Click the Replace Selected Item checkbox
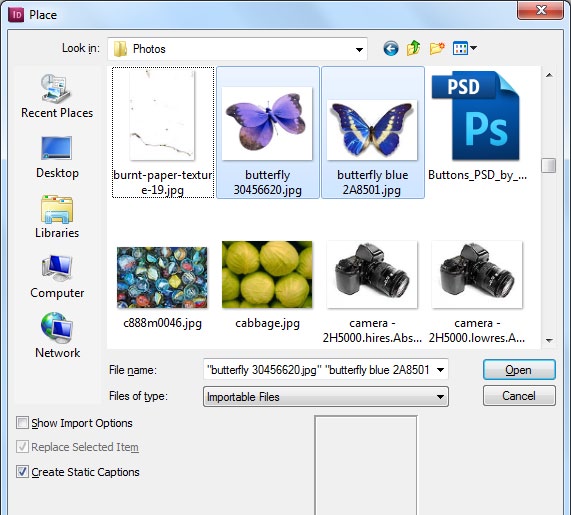571x515 pixels. pyautogui.click(x=22, y=447)
